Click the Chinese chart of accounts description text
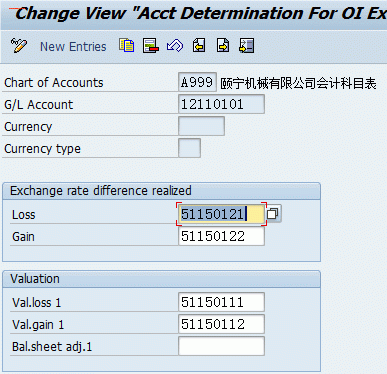 [298, 83]
